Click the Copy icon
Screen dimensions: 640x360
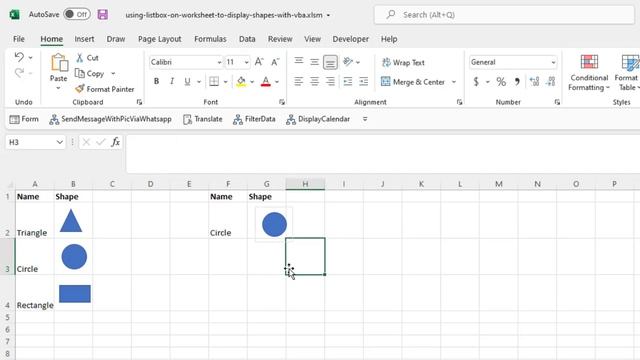80,73
